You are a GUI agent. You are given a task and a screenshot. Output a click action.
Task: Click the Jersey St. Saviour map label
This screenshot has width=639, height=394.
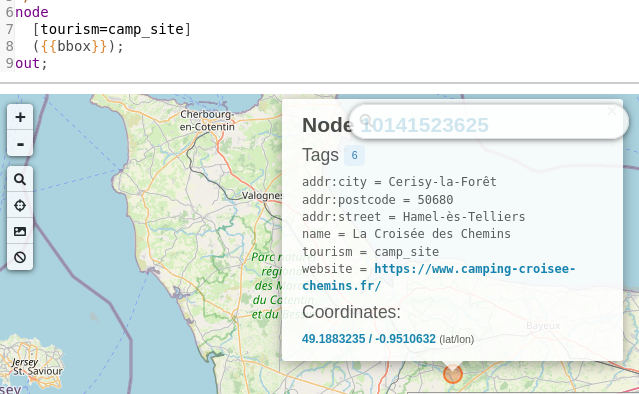[37, 367]
